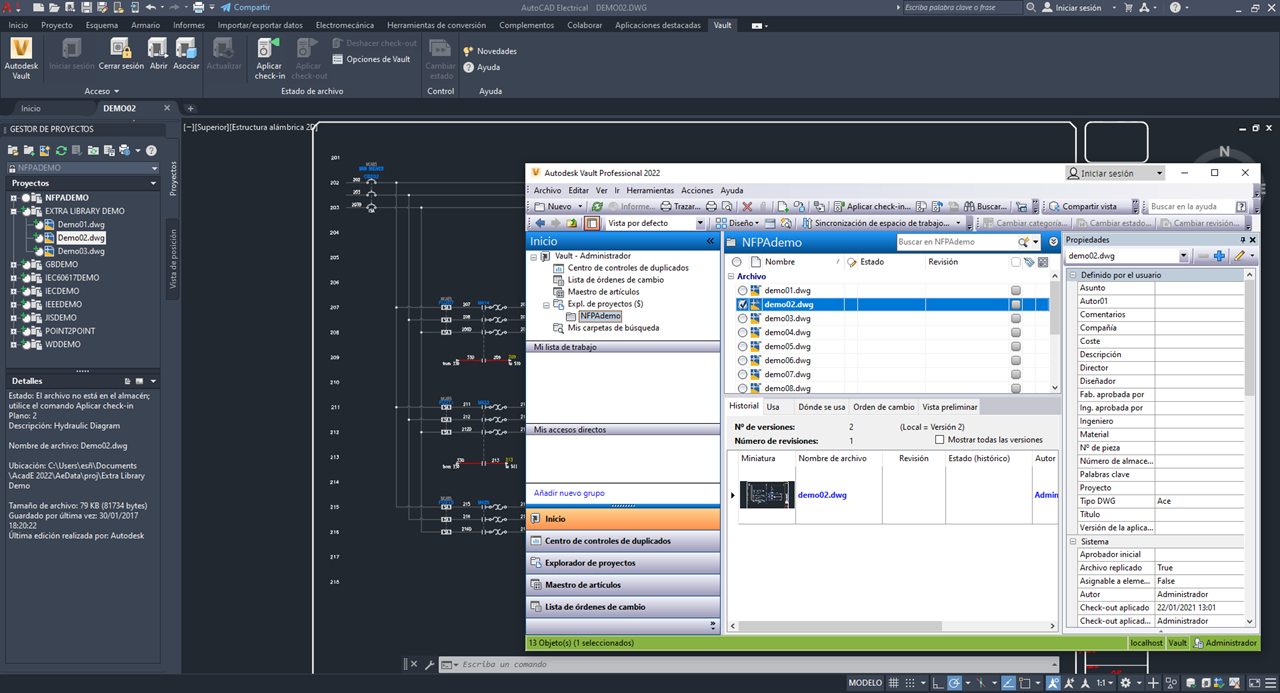The height and width of the screenshot is (693, 1280).
Task: Switch to the Inicio drawing tab
Action: pos(31,108)
